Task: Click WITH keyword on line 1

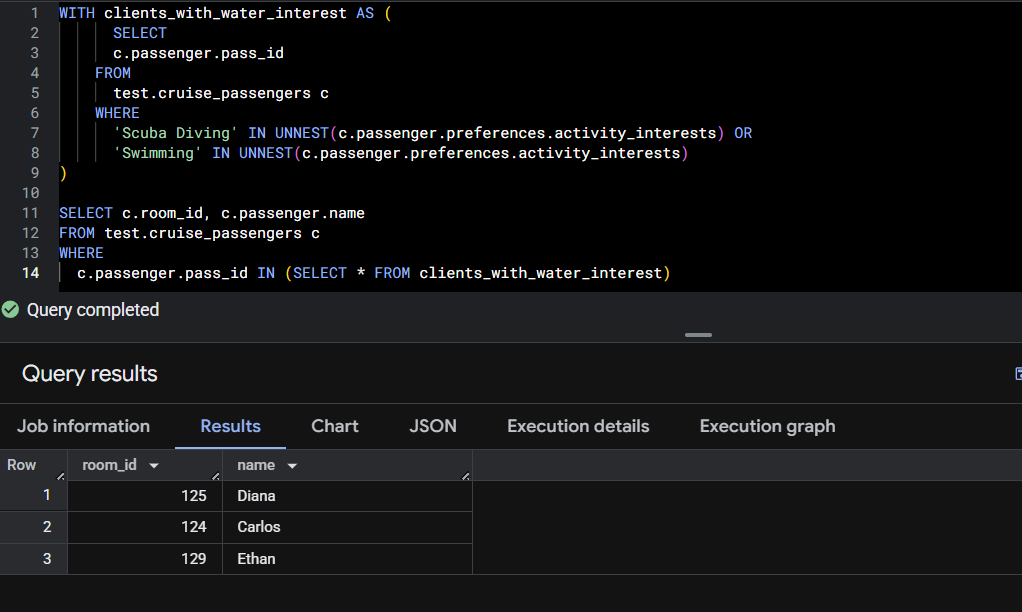Action: pos(76,13)
